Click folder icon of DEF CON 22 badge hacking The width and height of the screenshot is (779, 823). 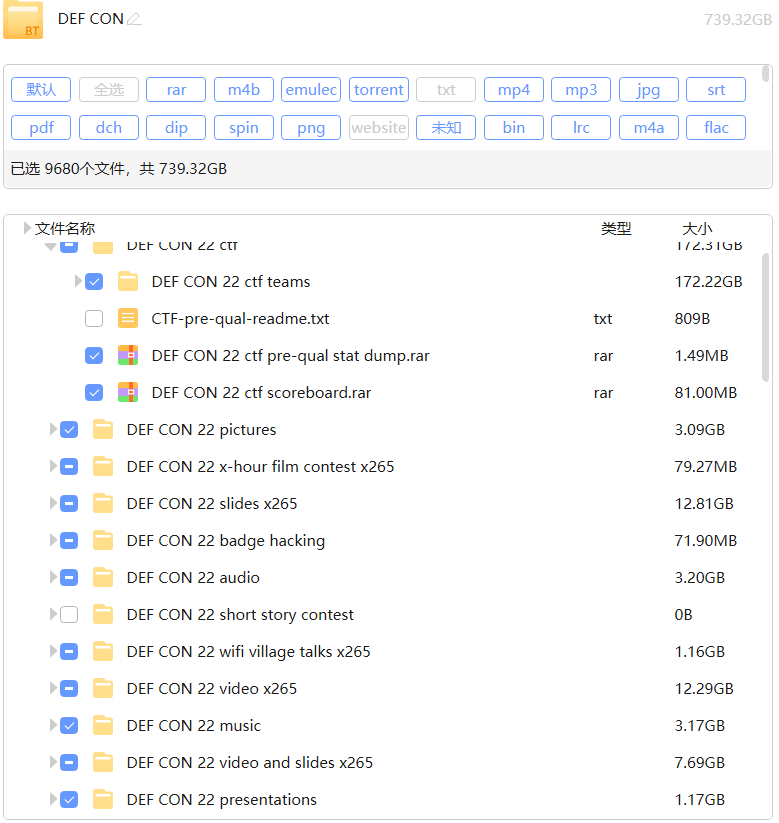tap(103, 540)
